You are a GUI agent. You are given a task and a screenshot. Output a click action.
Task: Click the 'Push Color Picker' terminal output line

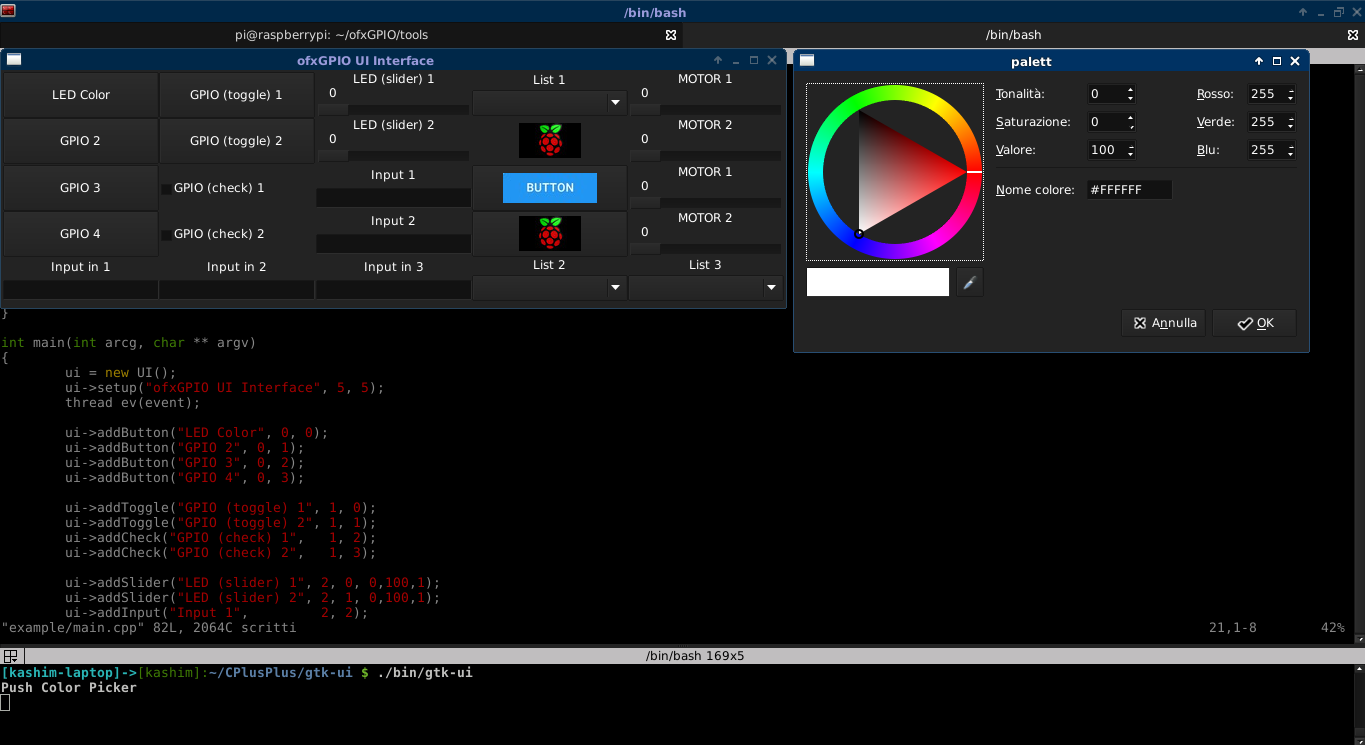coord(69,687)
